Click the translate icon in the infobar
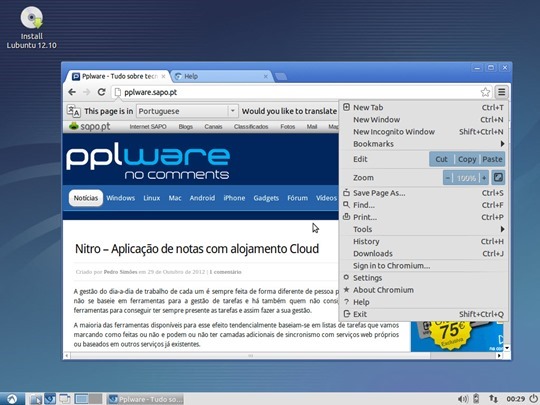Image resolution: width=540 pixels, height=405 pixels. coord(73,111)
